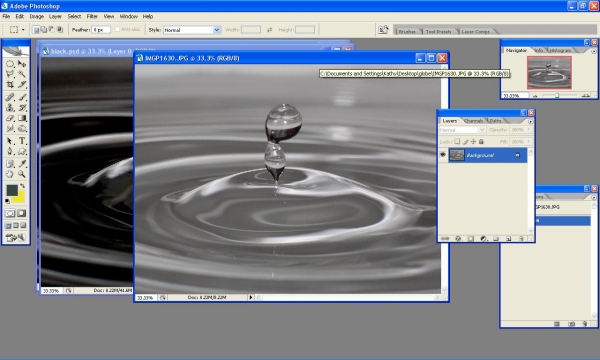Image resolution: width=600 pixels, height=360 pixels.
Task: Pick the Magic Wand tool
Action: click(x=22, y=74)
